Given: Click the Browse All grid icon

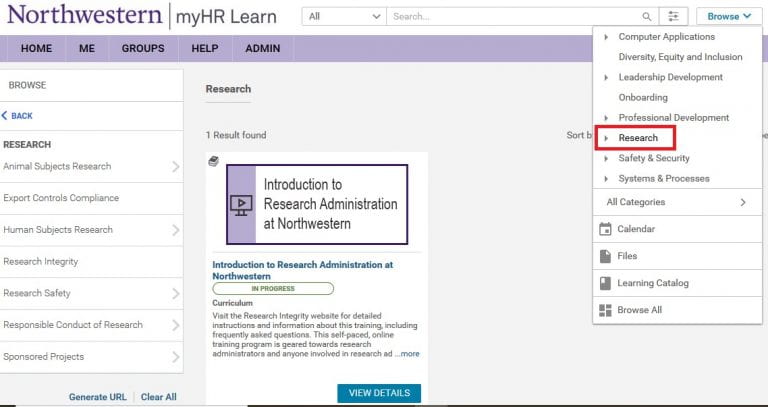Looking at the screenshot, I should [x=605, y=310].
